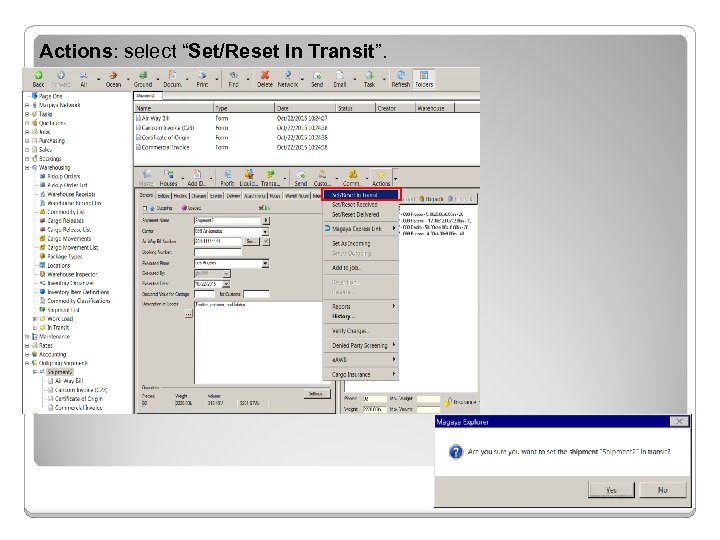
Task: Collapse the Warehousing tree node
Action: tap(27, 168)
